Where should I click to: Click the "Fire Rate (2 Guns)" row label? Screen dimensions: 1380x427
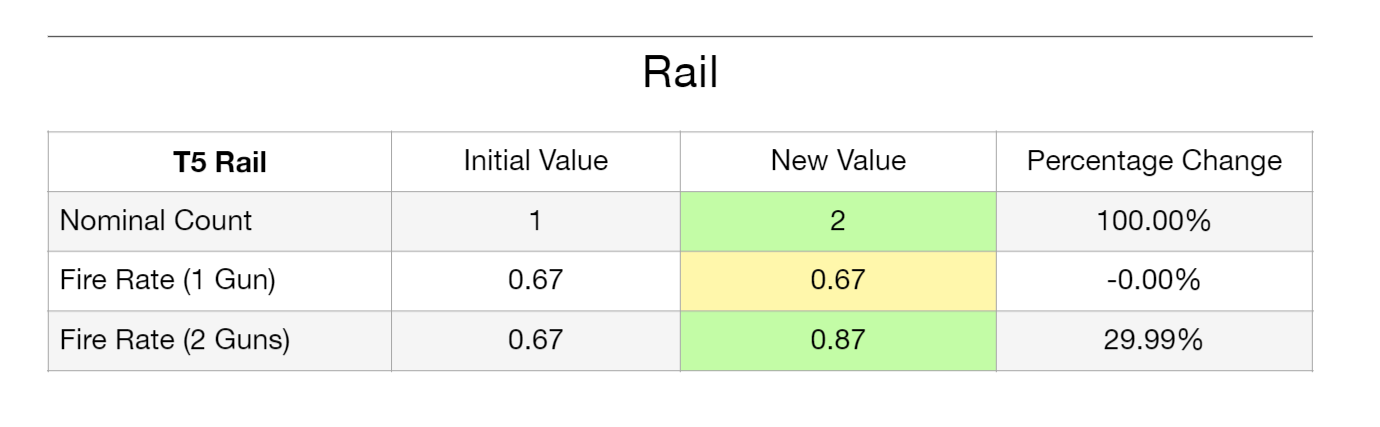[x=175, y=341]
